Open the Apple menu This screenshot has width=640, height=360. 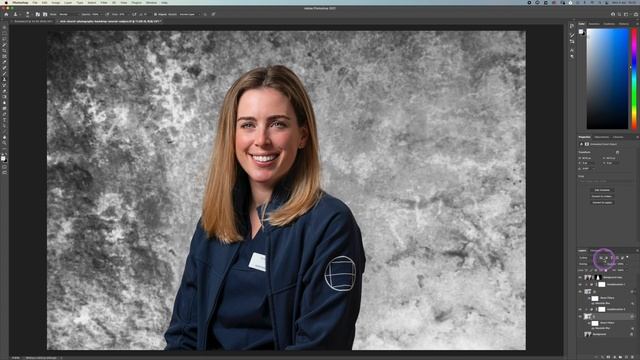click(6, 2)
